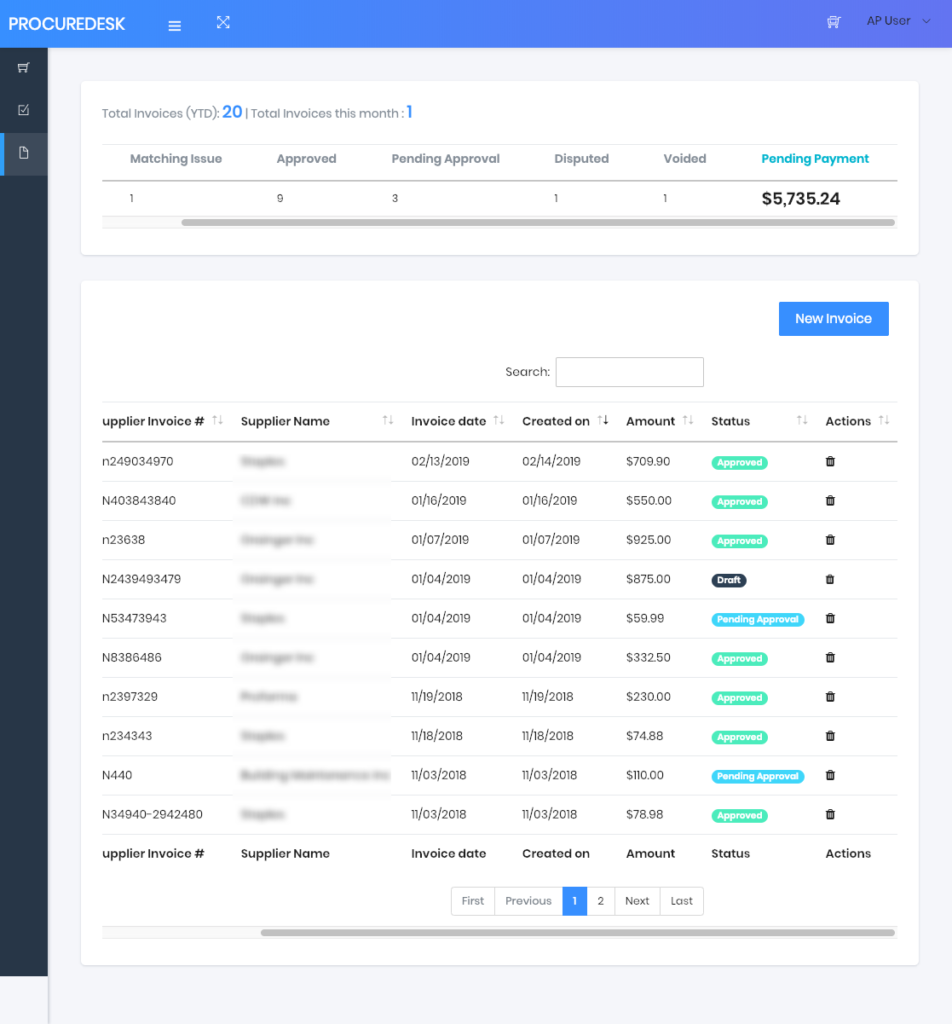Select the Matching Issue summary column
The height and width of the screenshot is (1024, 952).
point(176,159)
